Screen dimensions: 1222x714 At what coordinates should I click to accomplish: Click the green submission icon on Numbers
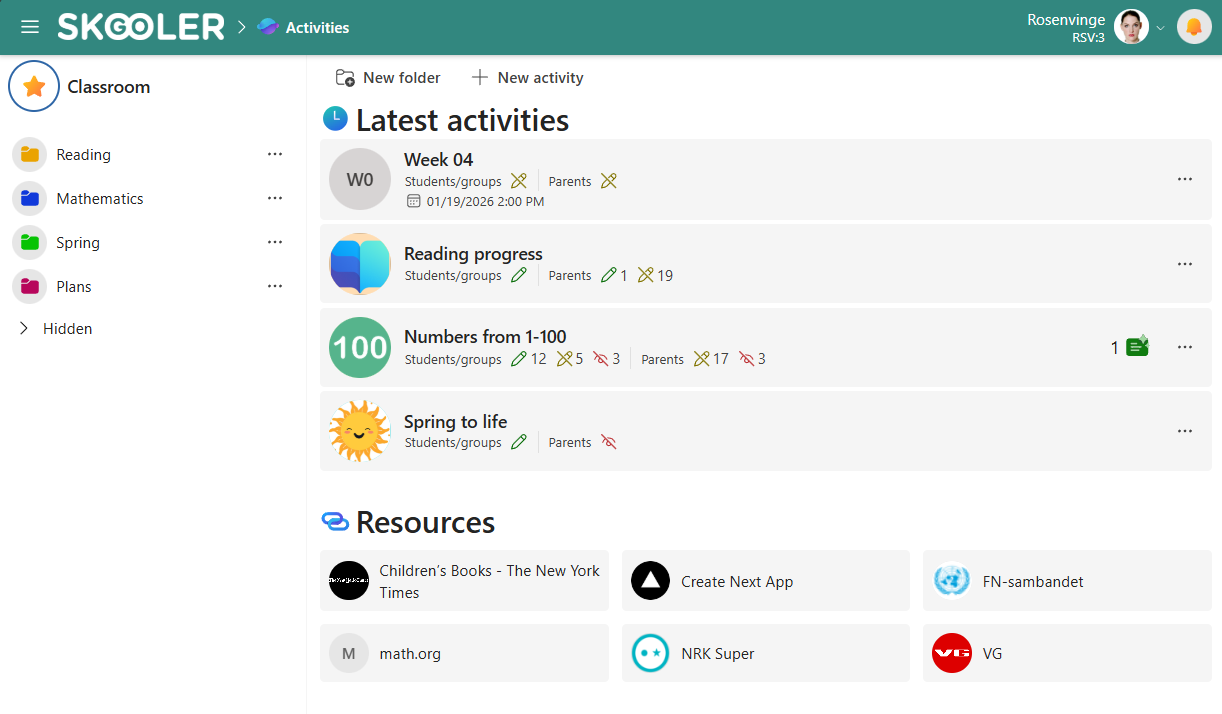tap(1137, 346)
